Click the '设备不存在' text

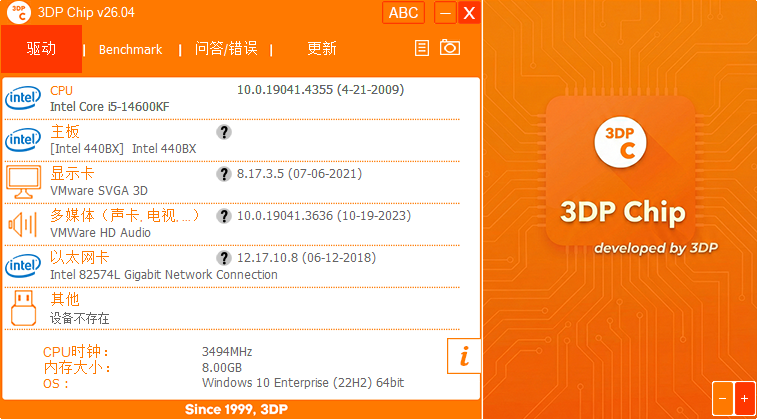80,319
